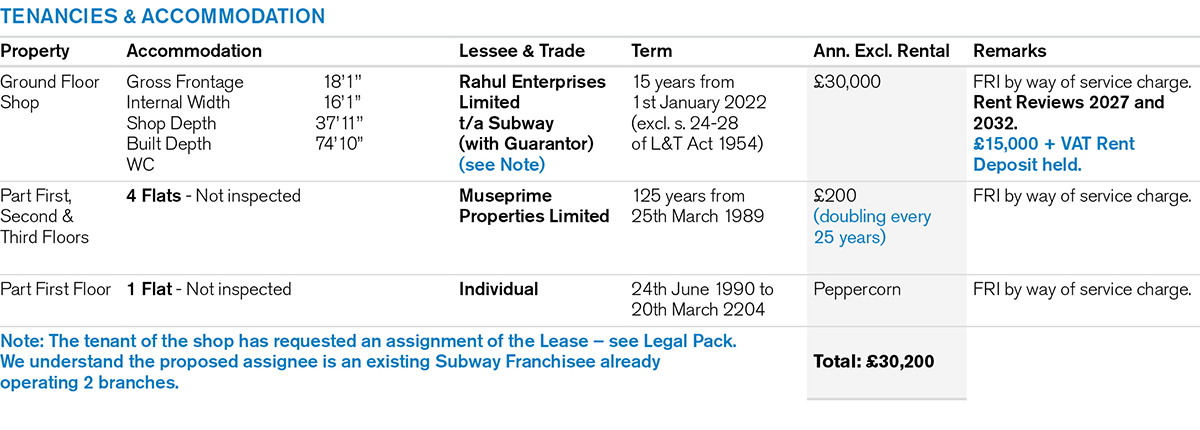This screenshot has width=1200, height=430.
Task: Select the "Museprime Properties Limited" lessee
Action: point(534,206)
